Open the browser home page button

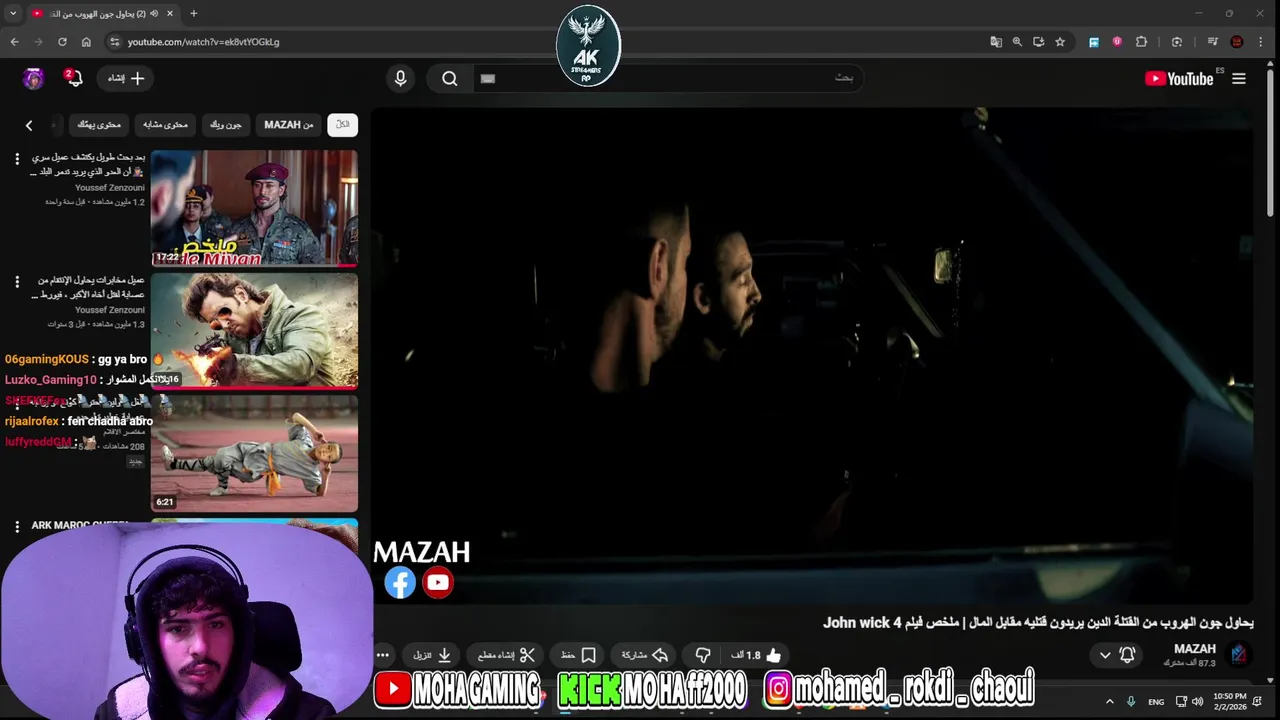86,42
